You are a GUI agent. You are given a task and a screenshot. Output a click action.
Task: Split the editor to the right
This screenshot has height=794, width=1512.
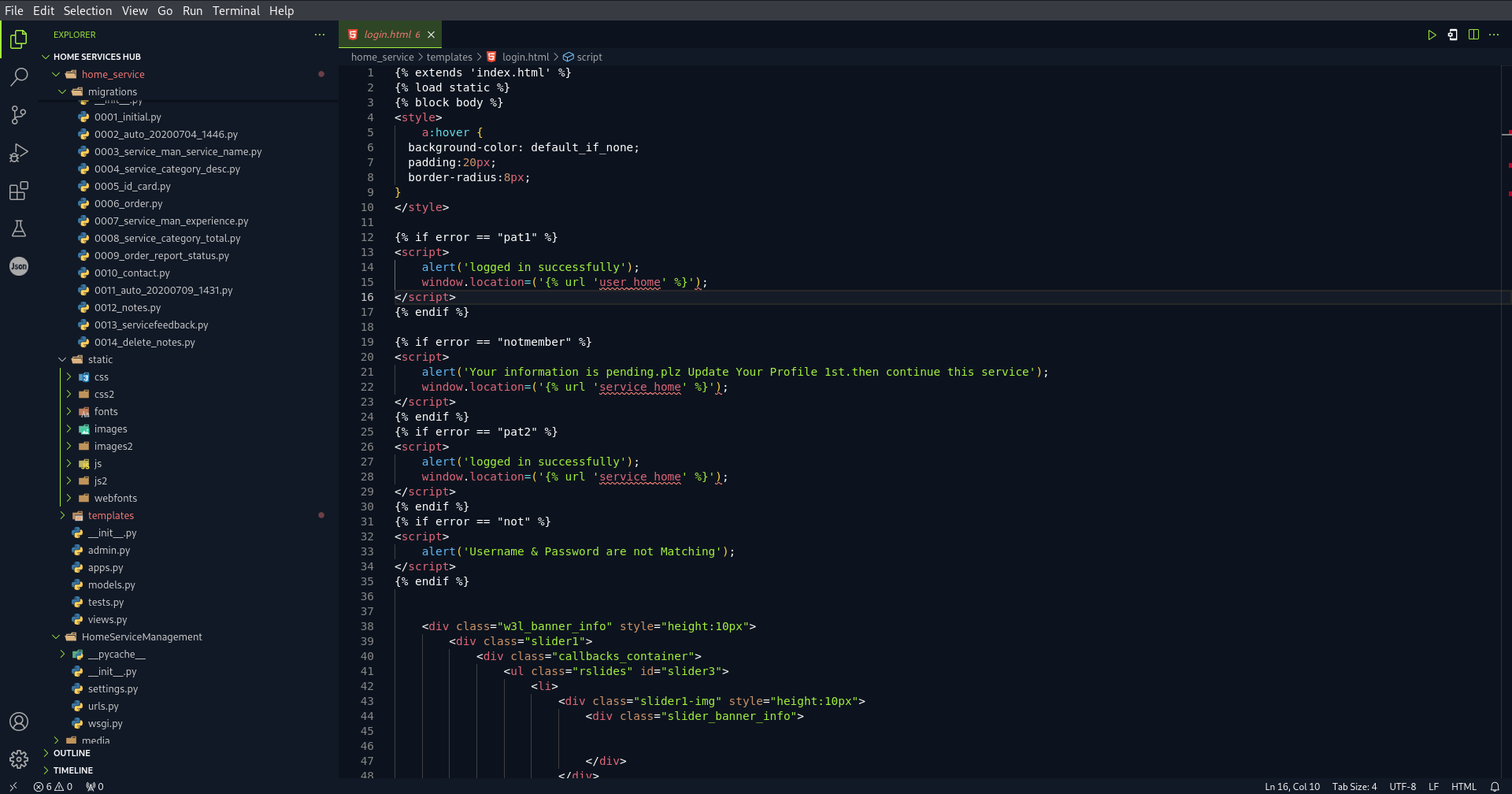point(1473,35)
